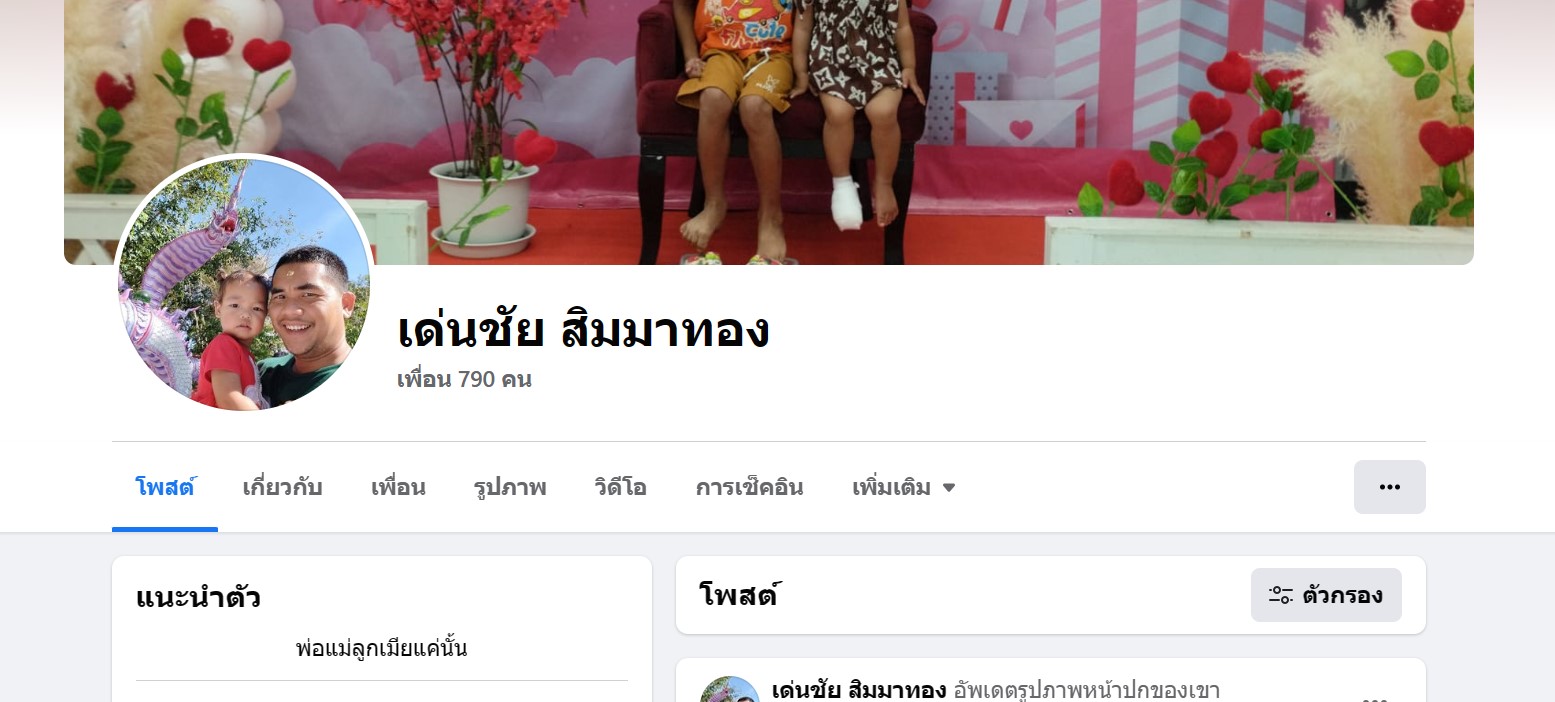
Task: Go to the รูปภาพ tab
Action: (510, 488)
